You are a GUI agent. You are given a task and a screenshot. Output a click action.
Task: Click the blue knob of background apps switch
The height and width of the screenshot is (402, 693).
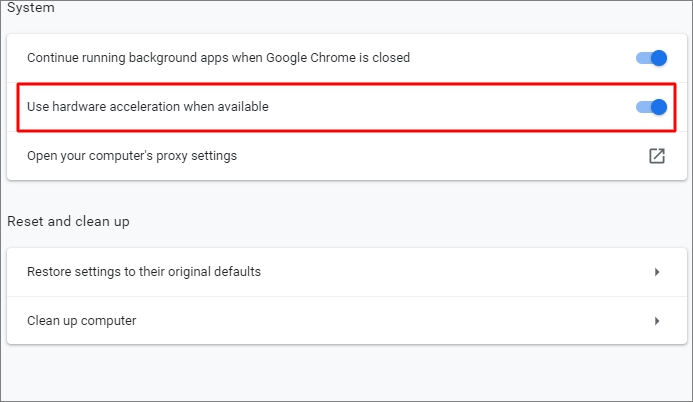click(x=658, y=58)
